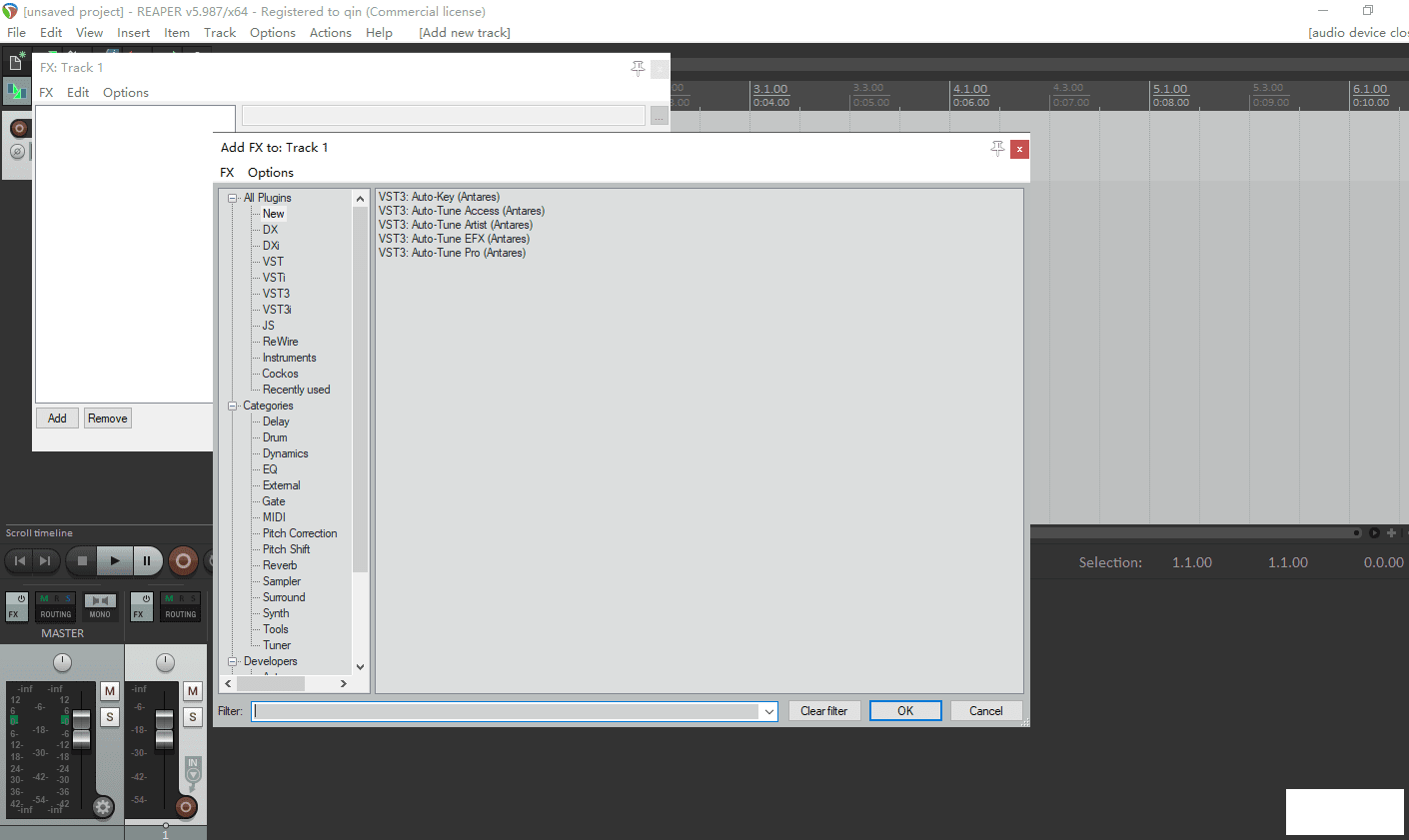Open the Insert menu in main menu bar
Screen dimensions: 1409x840
pyautogui.click(x=133, y=33)
